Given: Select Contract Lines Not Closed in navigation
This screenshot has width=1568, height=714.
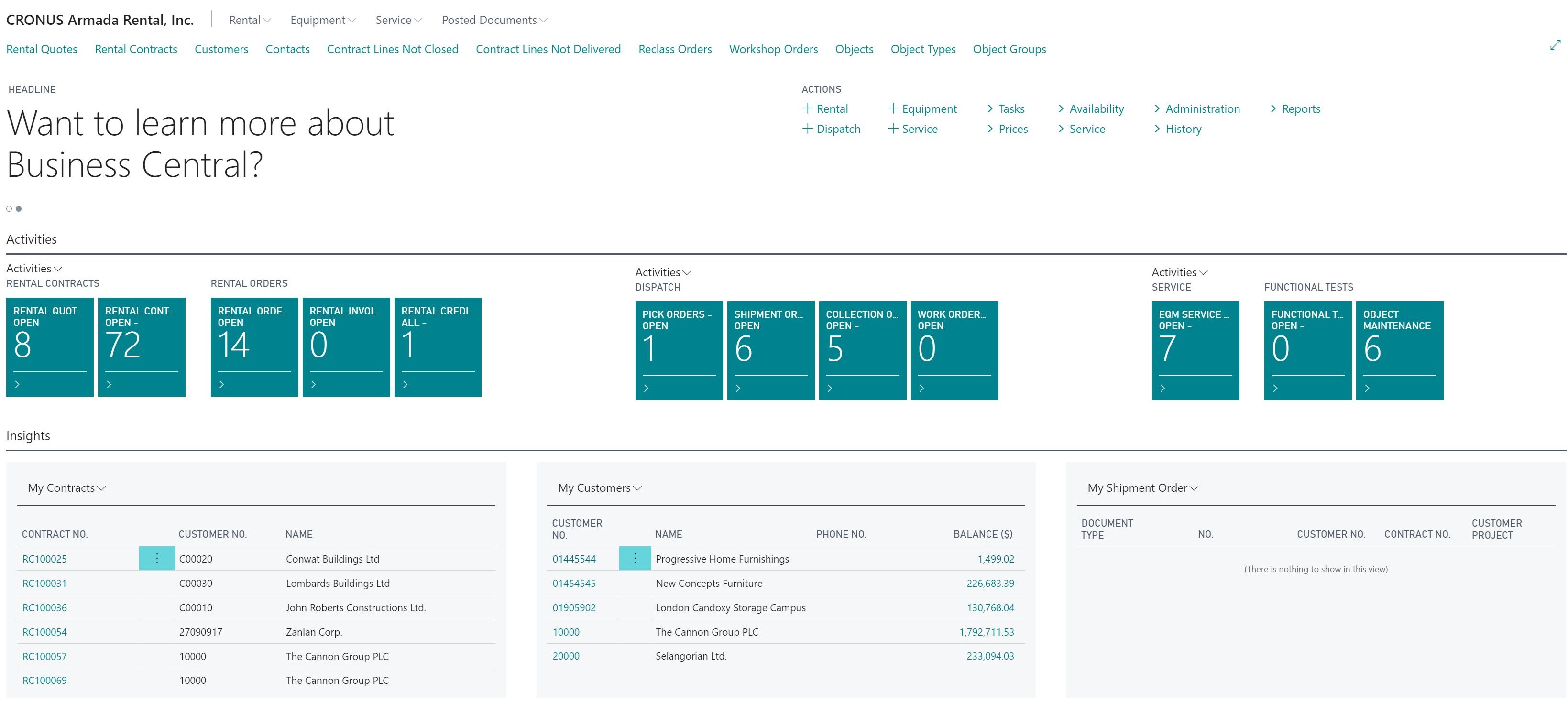Looking at the screenshot, I should click(393, 49).
